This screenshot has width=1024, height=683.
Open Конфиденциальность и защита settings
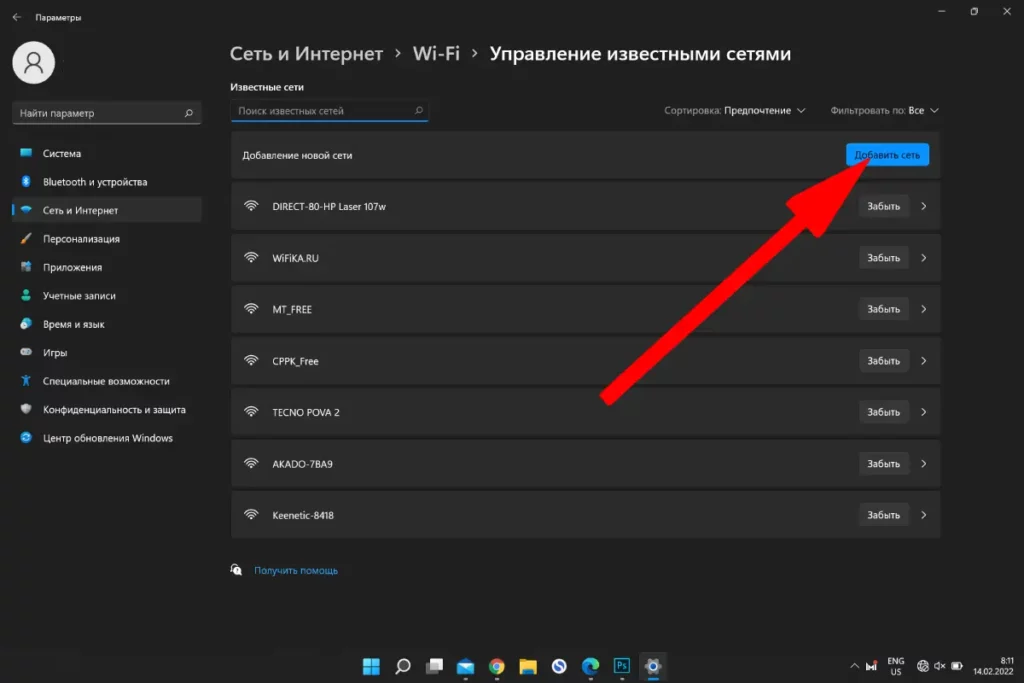click(x=106, y=409)
